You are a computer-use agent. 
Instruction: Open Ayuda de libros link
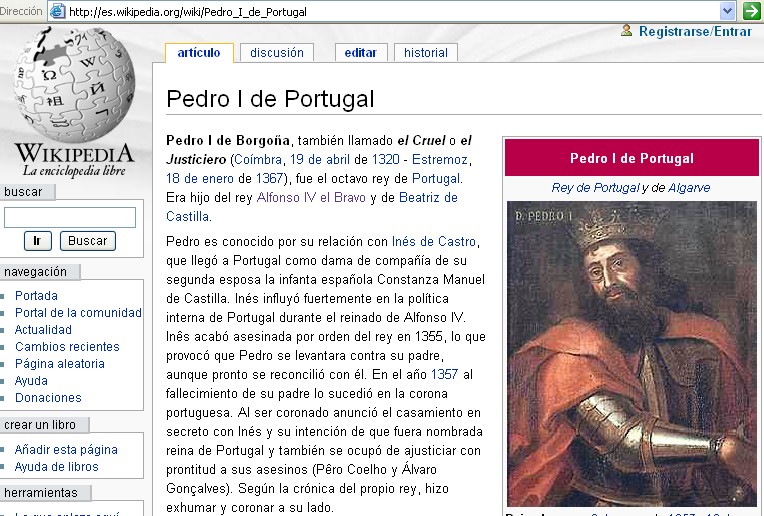point(56,466)
